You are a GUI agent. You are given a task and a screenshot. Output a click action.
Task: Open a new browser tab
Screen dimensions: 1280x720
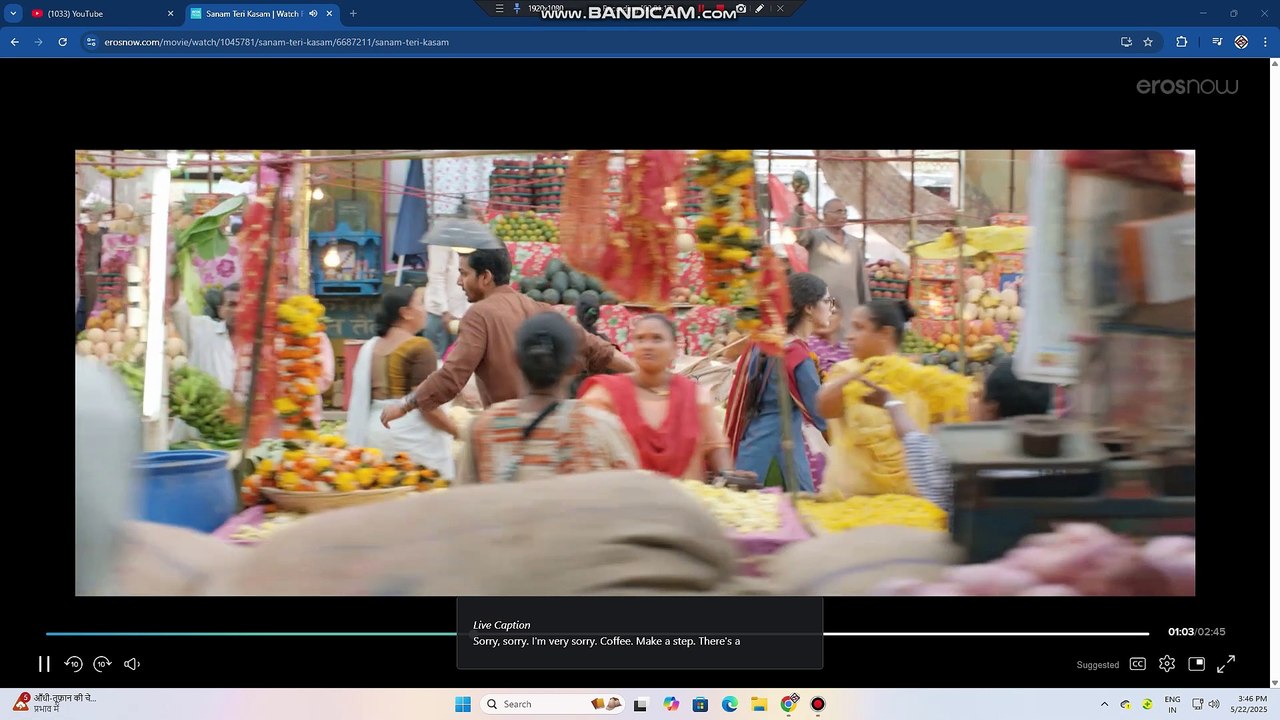(x=353, y=14)
